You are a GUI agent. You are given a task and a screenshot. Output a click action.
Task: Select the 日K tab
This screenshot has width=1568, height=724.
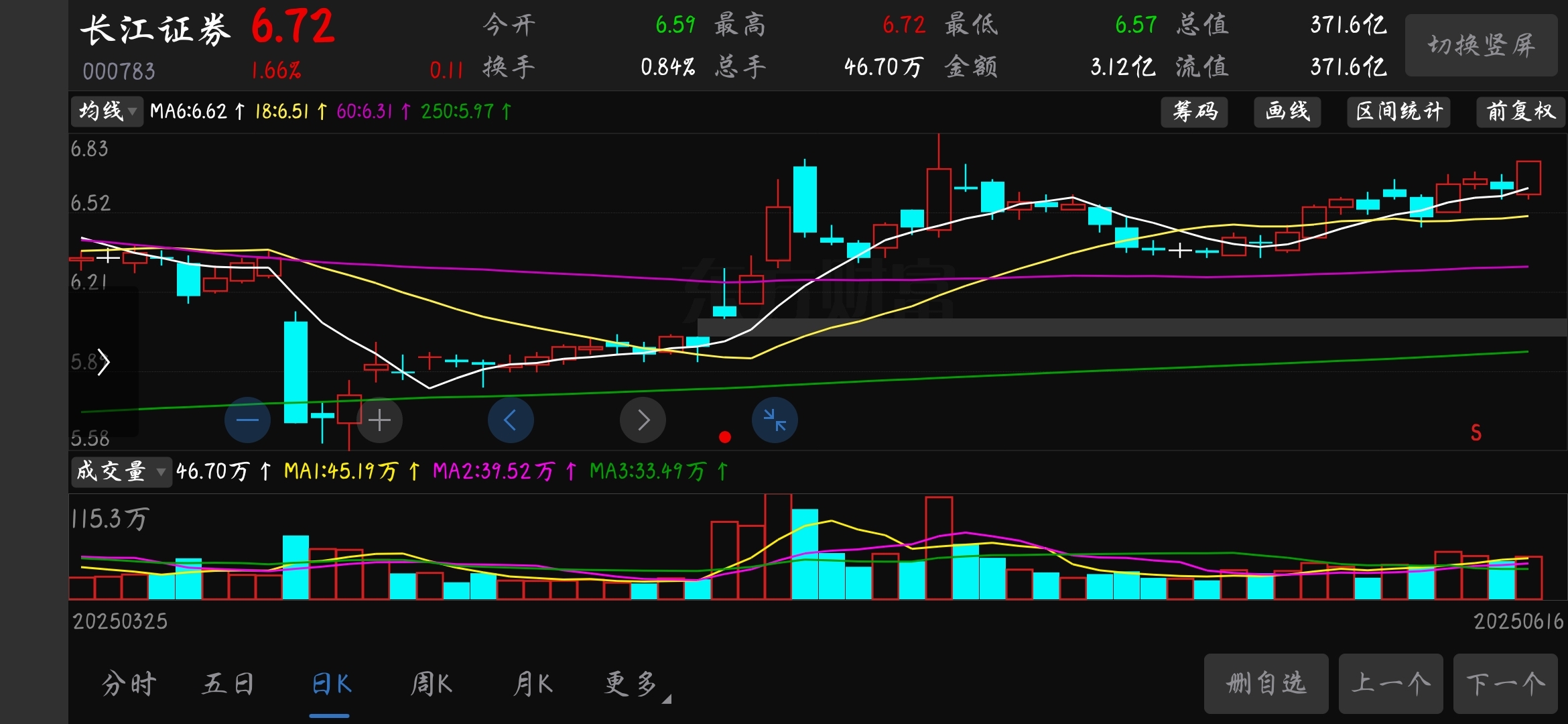[x=331, y=684]
